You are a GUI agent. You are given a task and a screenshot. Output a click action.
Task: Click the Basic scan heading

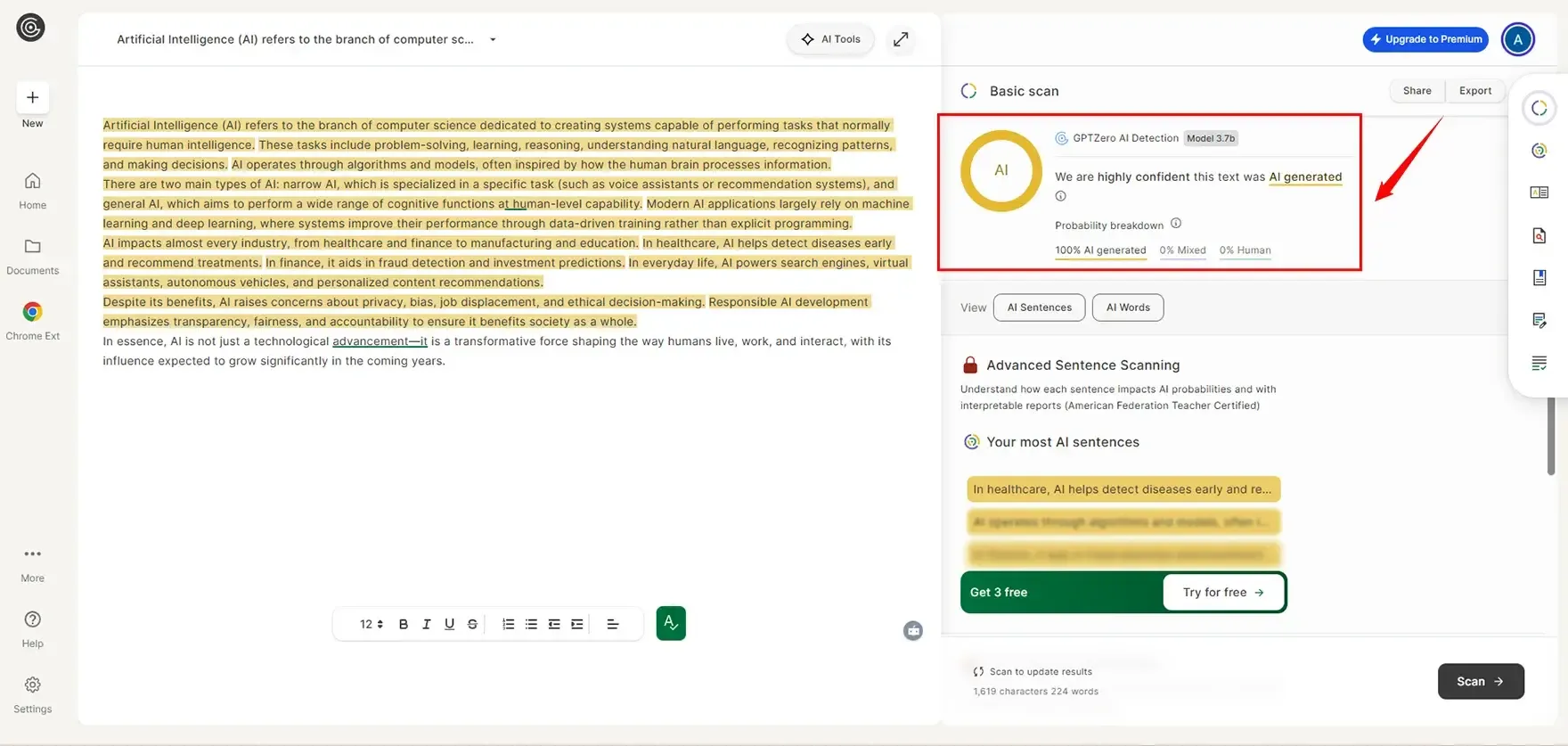pos(1024,91)
